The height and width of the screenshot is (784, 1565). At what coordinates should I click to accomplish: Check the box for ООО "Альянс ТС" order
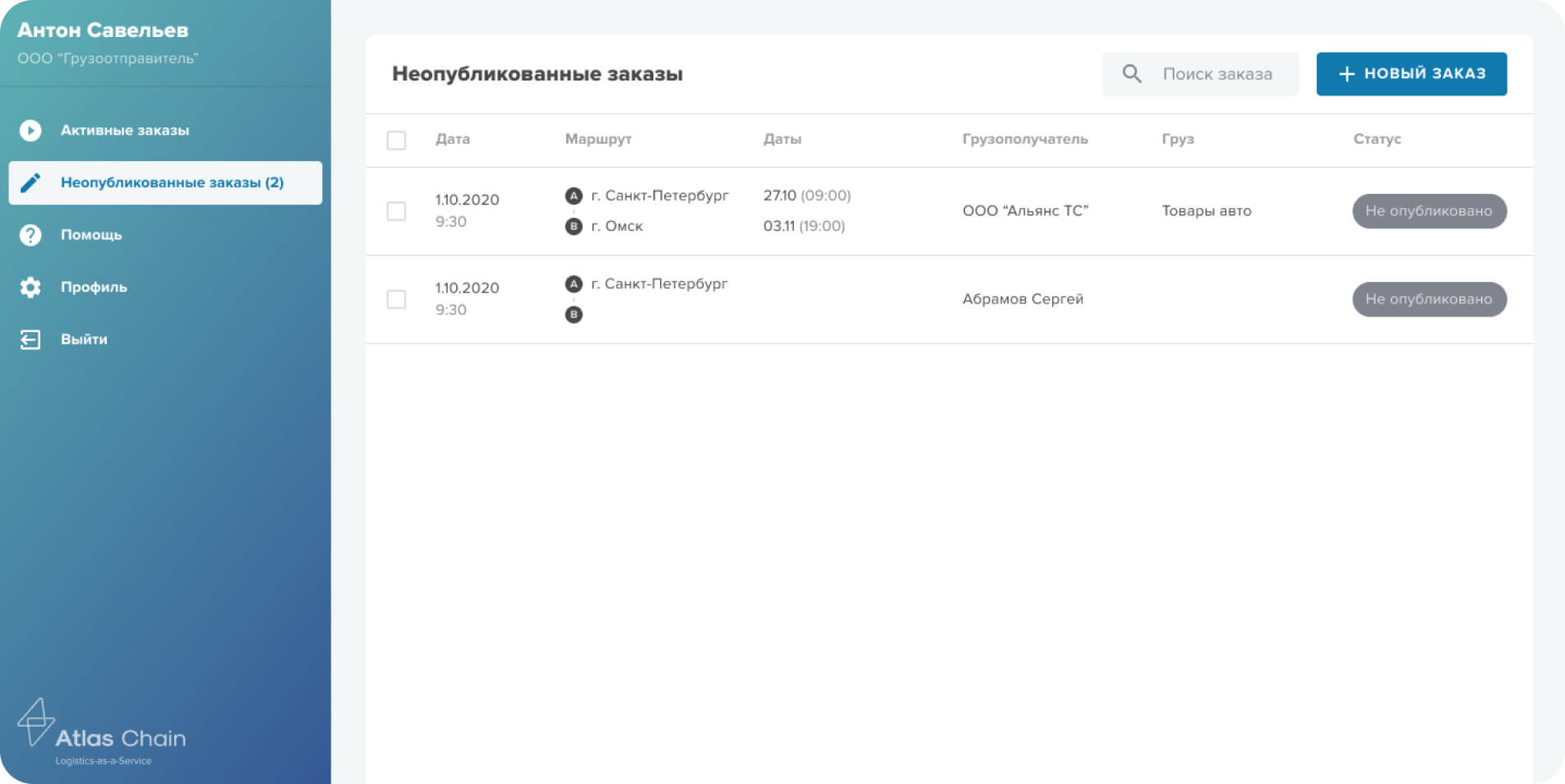(396, 211)
